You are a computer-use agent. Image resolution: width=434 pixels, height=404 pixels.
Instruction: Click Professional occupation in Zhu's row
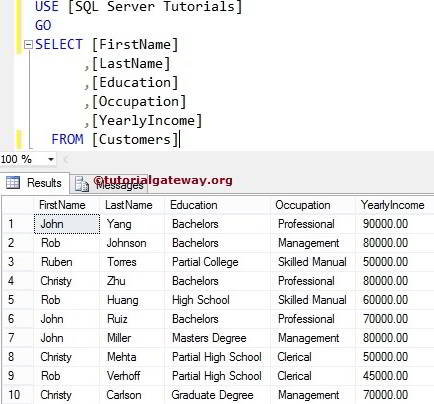[x=313, y=281]
